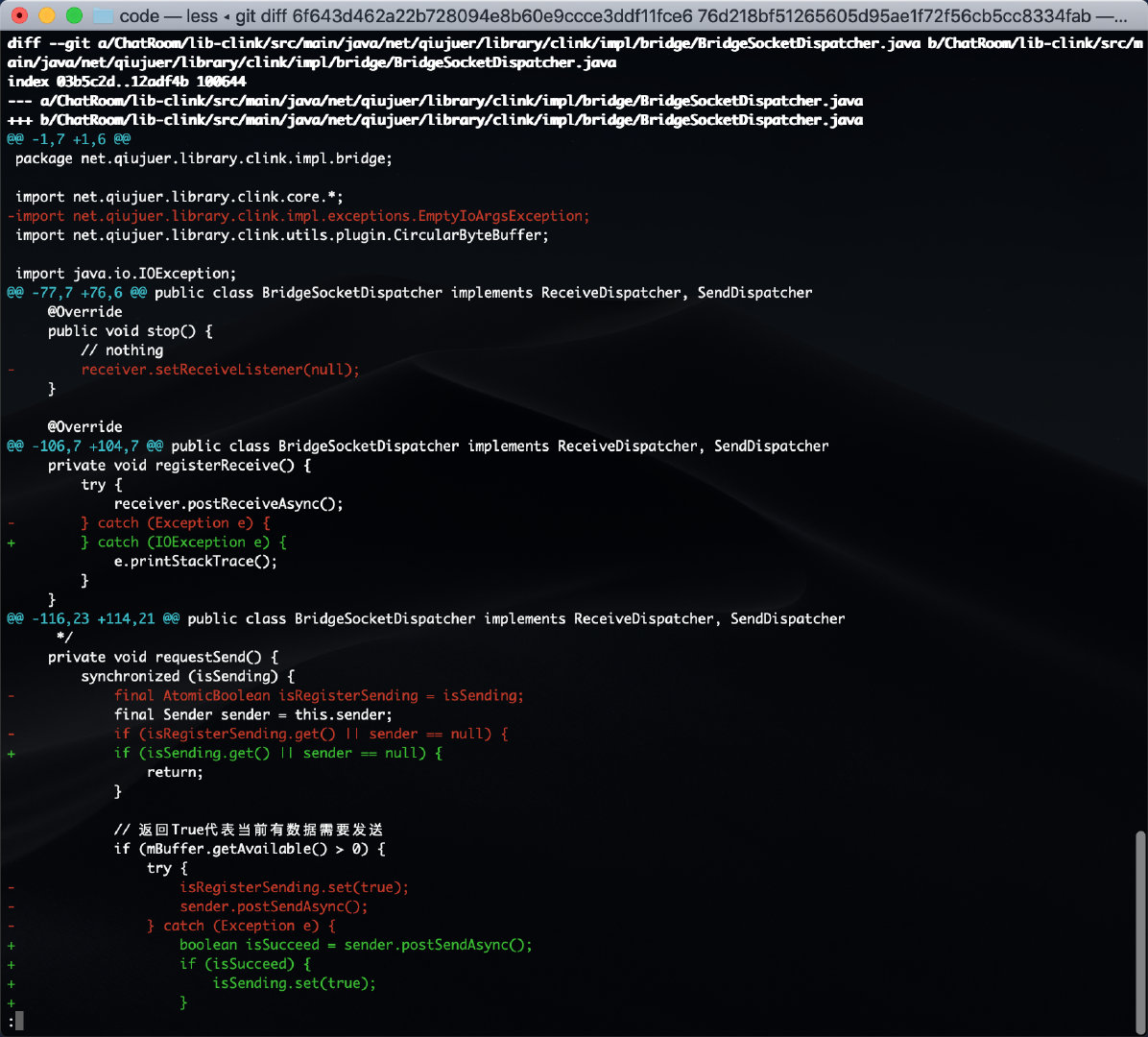
Task: Click the 'diff --git a/ChatRoom' header line
Action: [574, 53]
